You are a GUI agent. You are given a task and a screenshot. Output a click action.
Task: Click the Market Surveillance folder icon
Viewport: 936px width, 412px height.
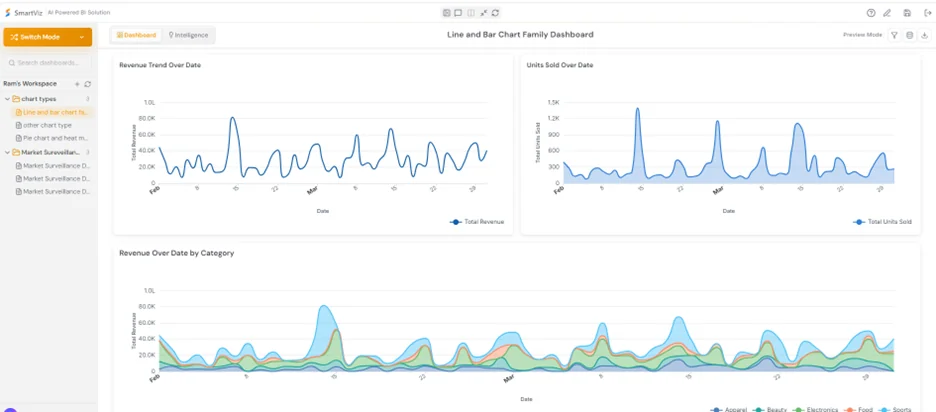(16, 152)
